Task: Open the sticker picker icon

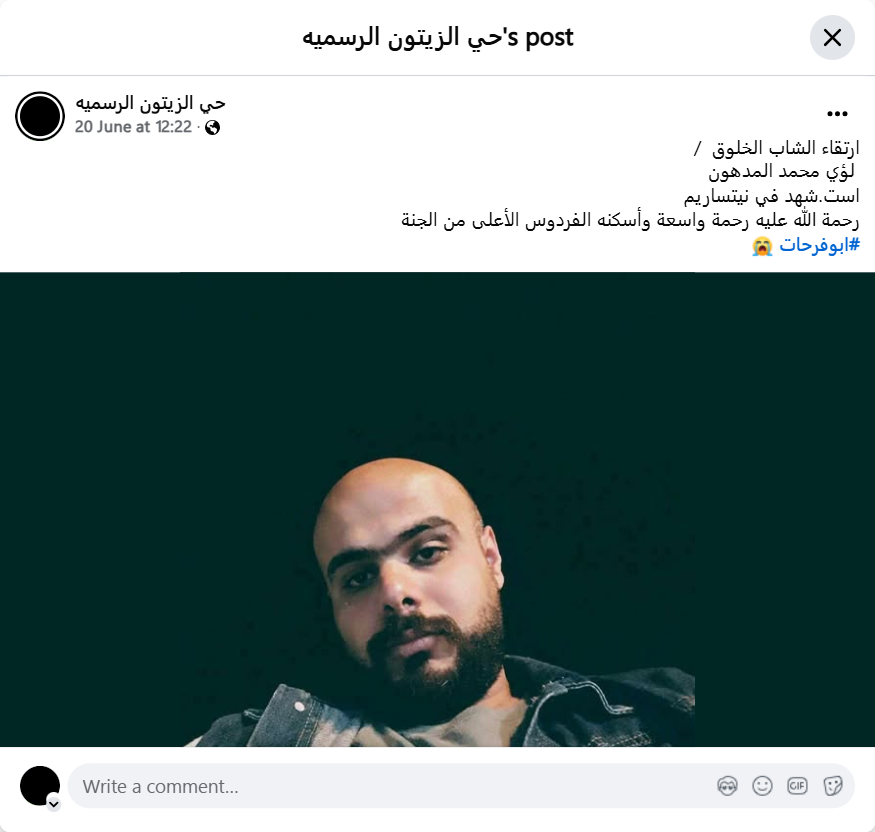Action: (833, 786)
